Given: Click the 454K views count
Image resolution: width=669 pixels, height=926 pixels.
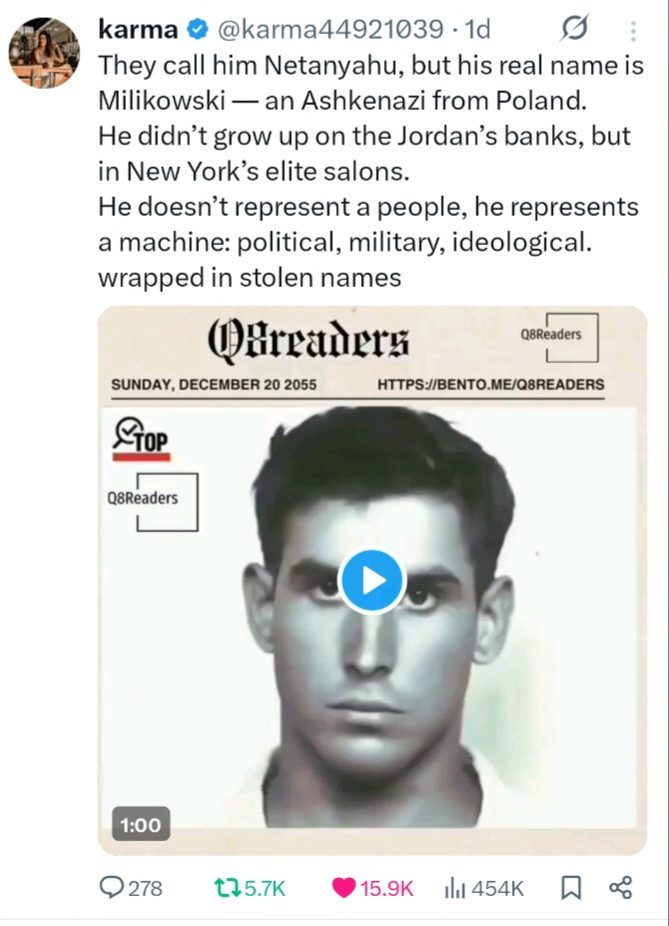Looking at the screenshot, I should tap(497, 888).
